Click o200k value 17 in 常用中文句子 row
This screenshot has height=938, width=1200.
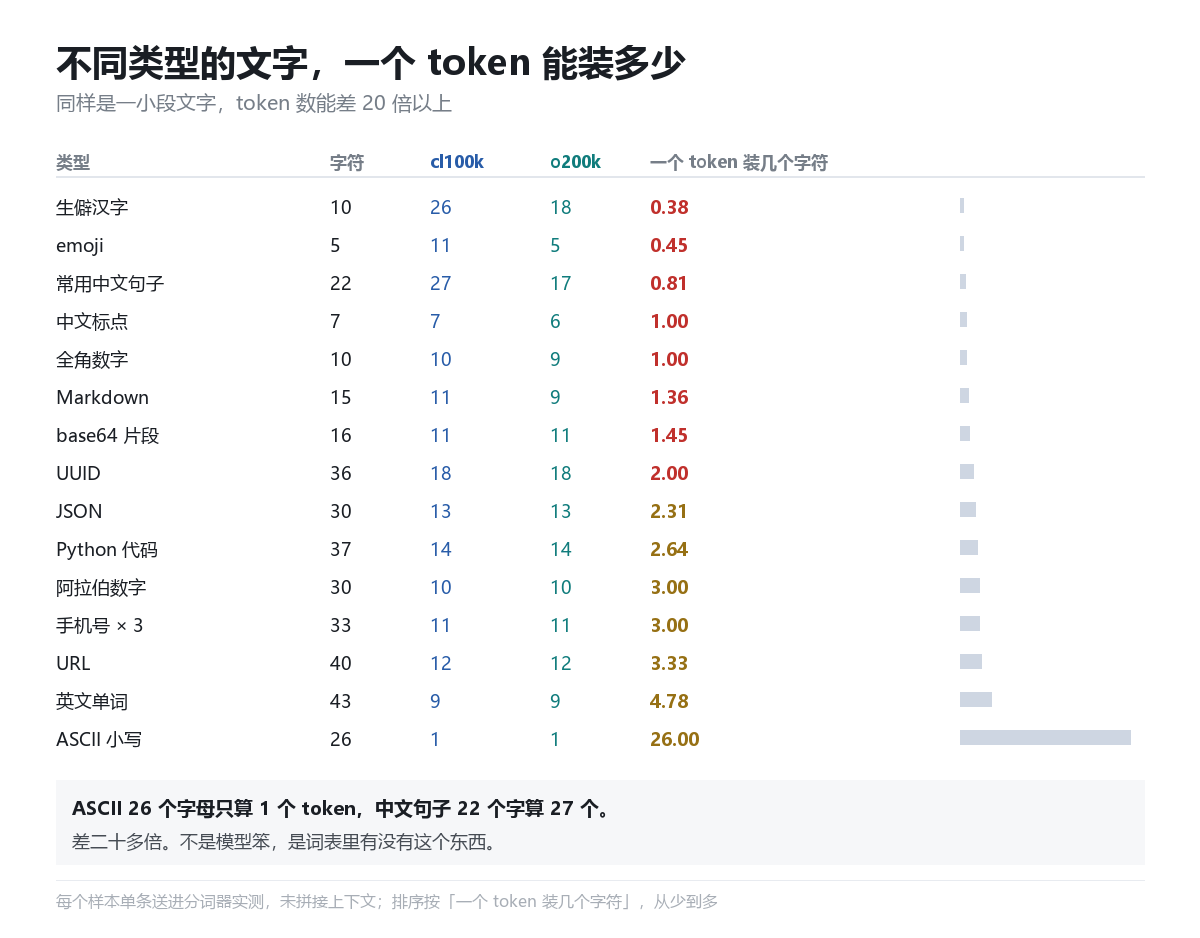coord(561,284)
